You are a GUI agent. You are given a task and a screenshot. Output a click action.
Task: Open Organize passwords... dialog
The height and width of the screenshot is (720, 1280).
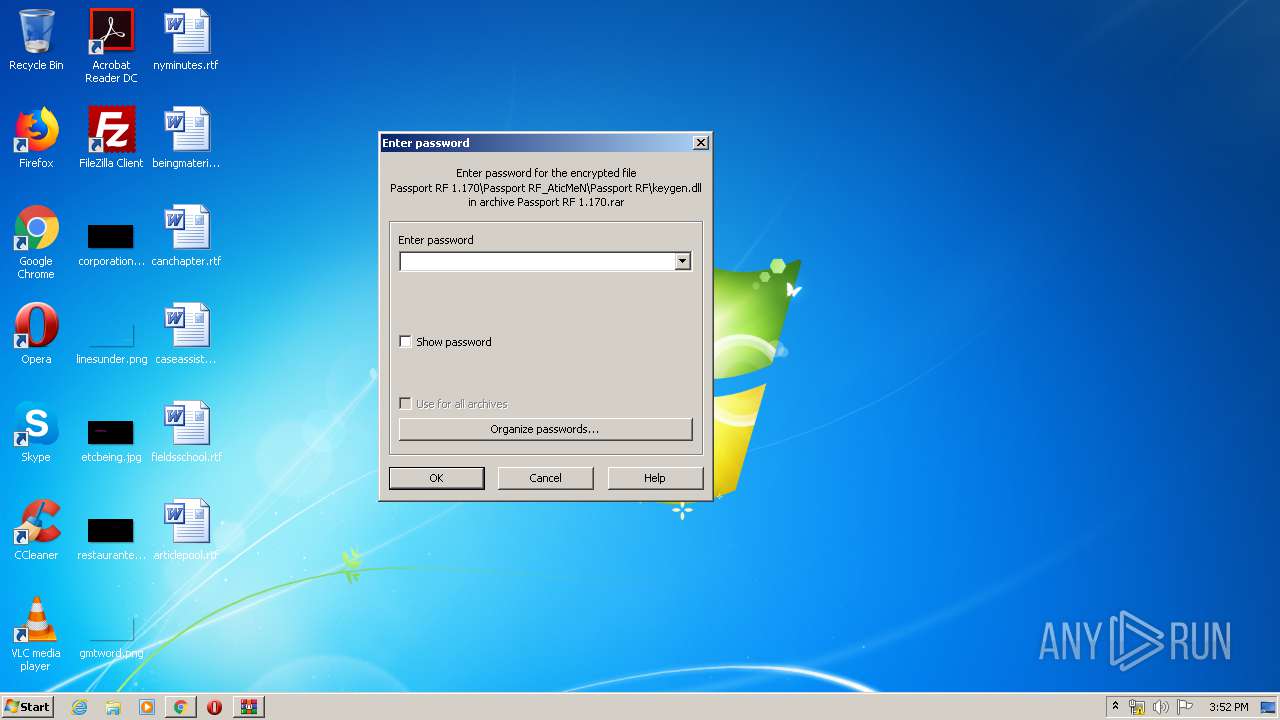click(x=545, y=429)
